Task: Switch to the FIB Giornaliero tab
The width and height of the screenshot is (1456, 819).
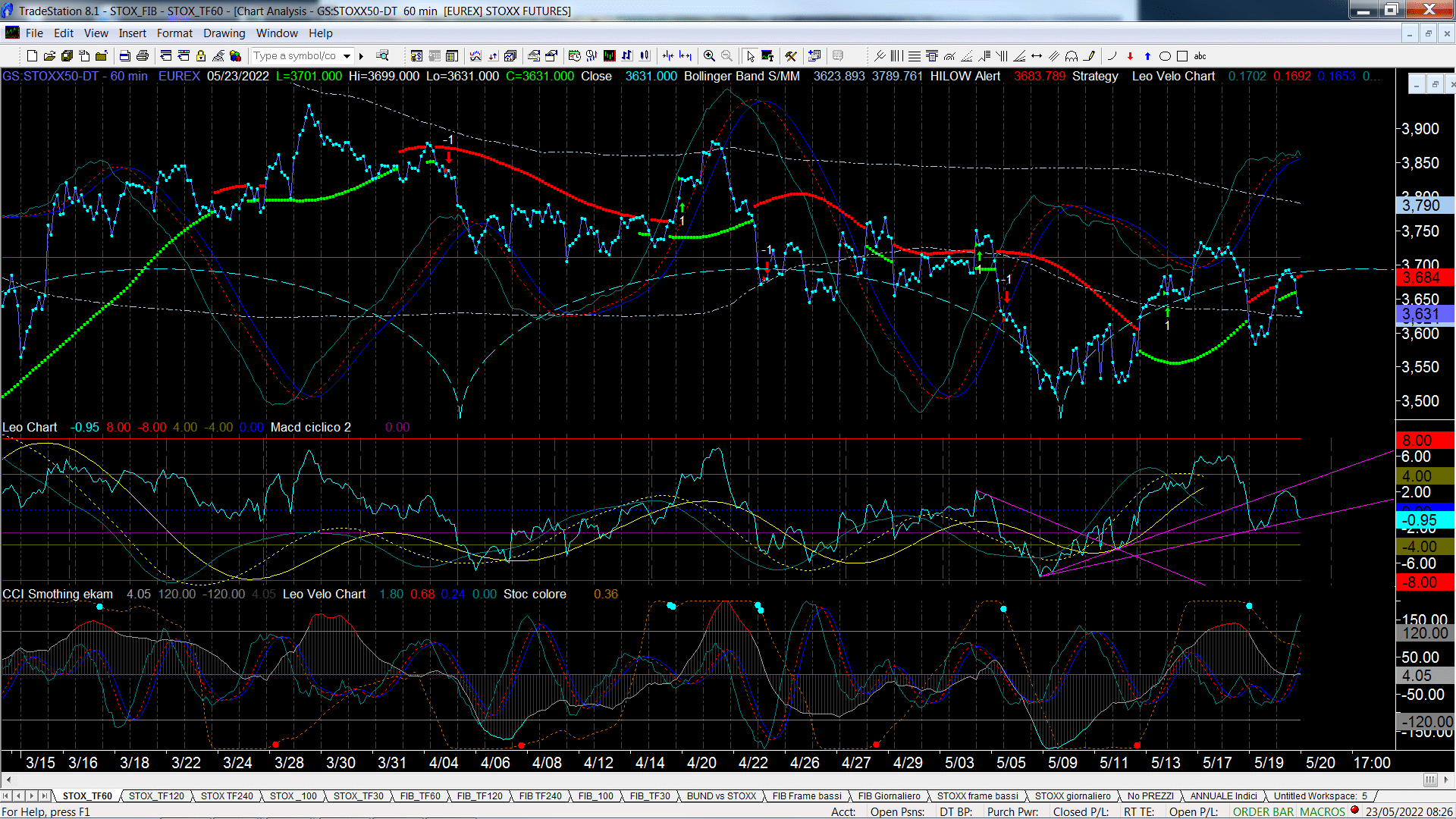Action: 889,796
